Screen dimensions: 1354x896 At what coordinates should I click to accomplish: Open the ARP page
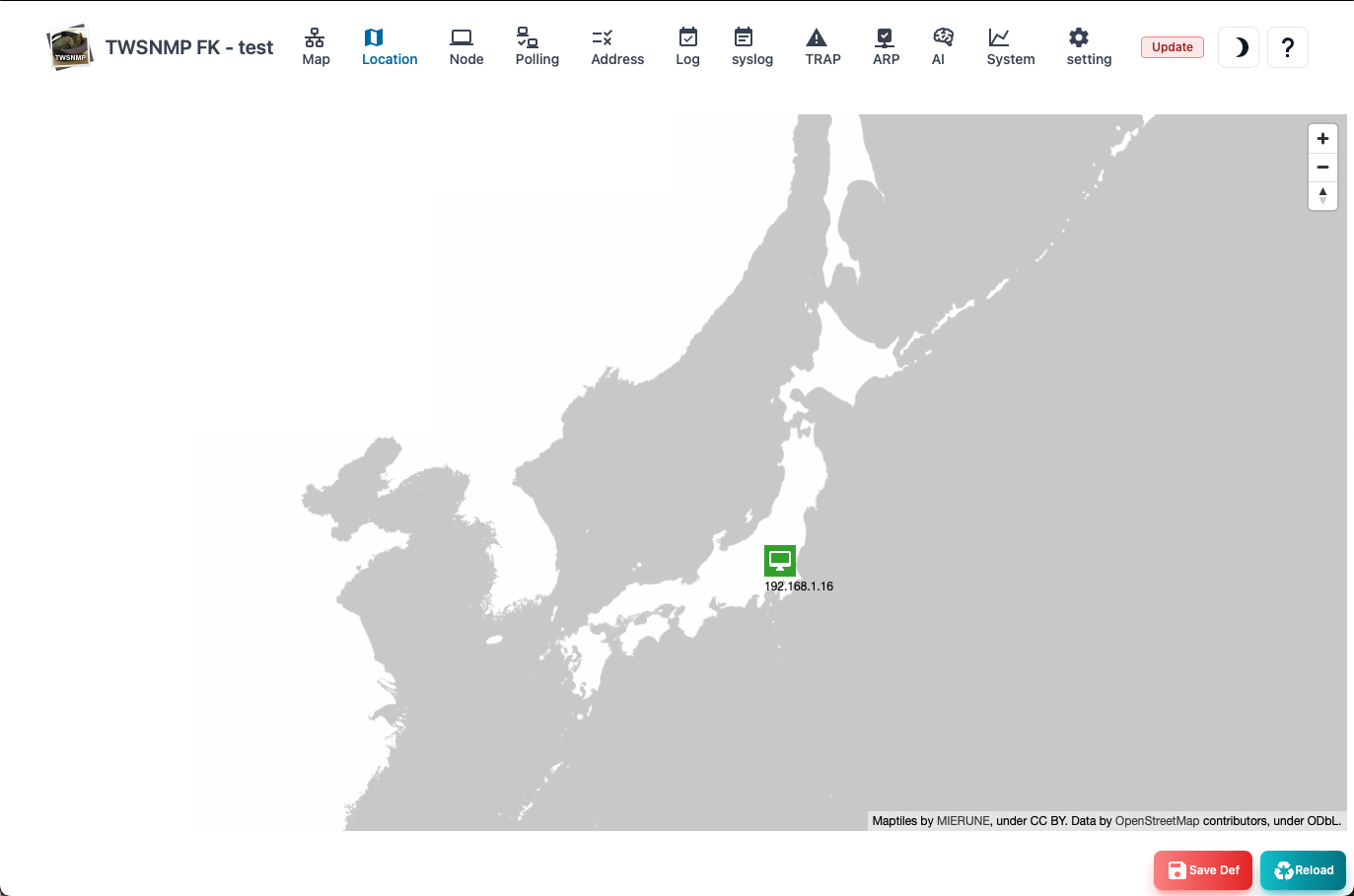pos(886,47)
